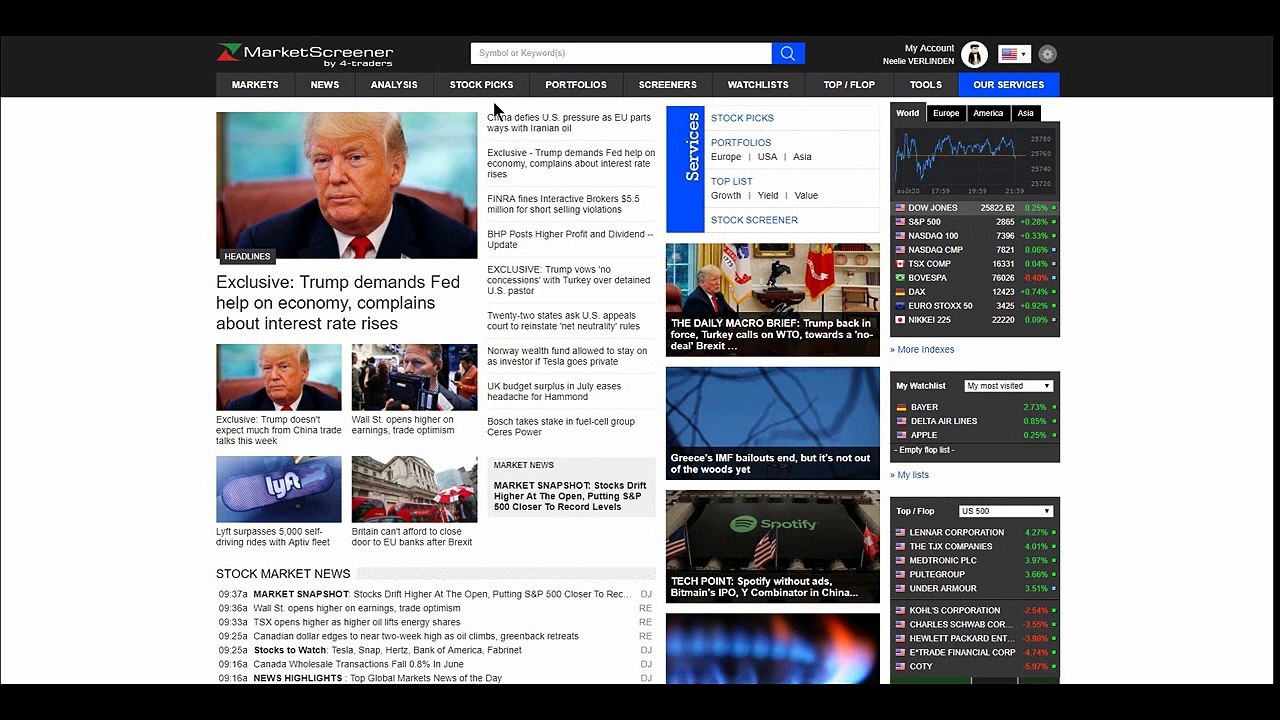
Task: Open the account avatar icon
Action: click(x=974, y=54)
